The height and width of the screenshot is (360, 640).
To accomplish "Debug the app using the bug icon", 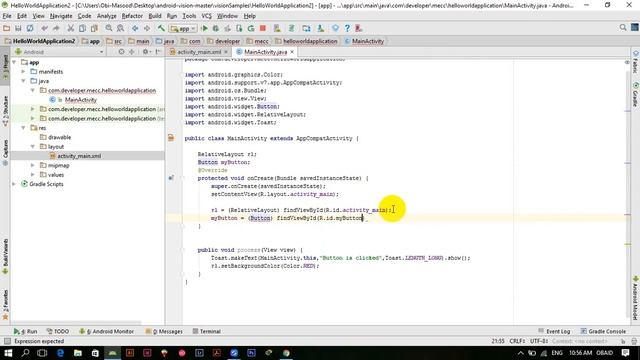I will click(x=216, y=28).
